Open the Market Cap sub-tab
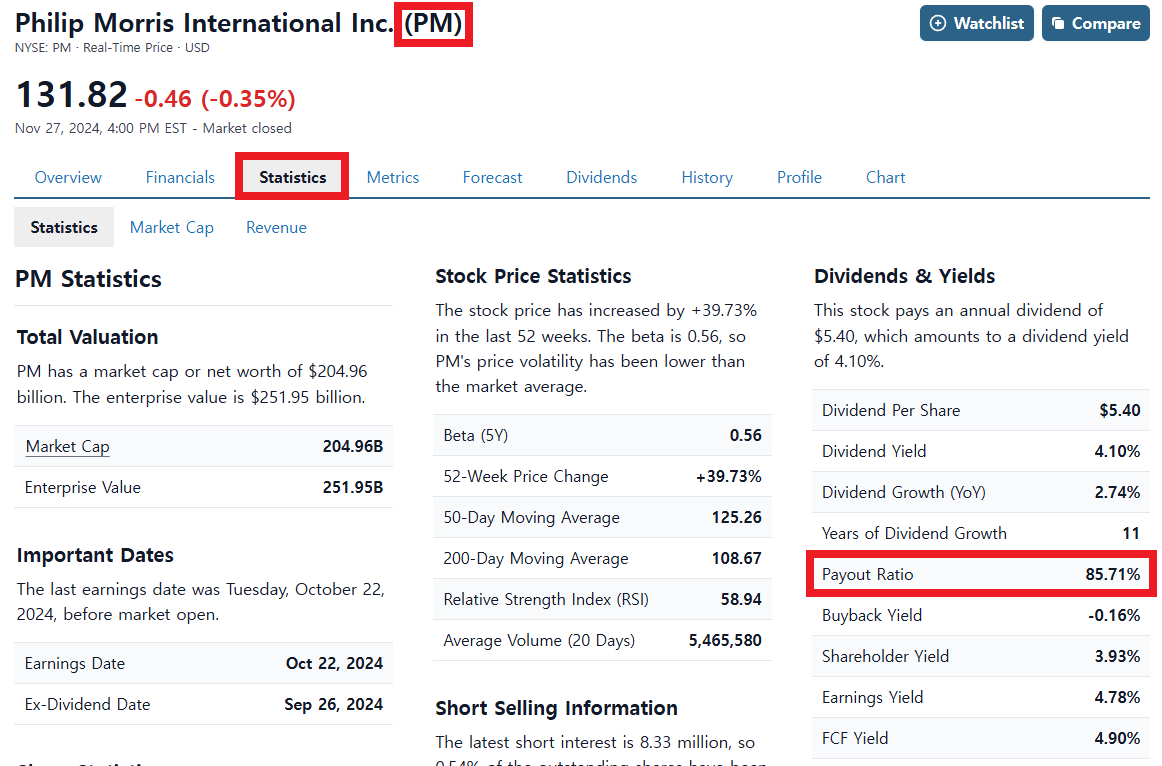The width and height of the screenshot is (1162, 766). (x=172, y=227)
